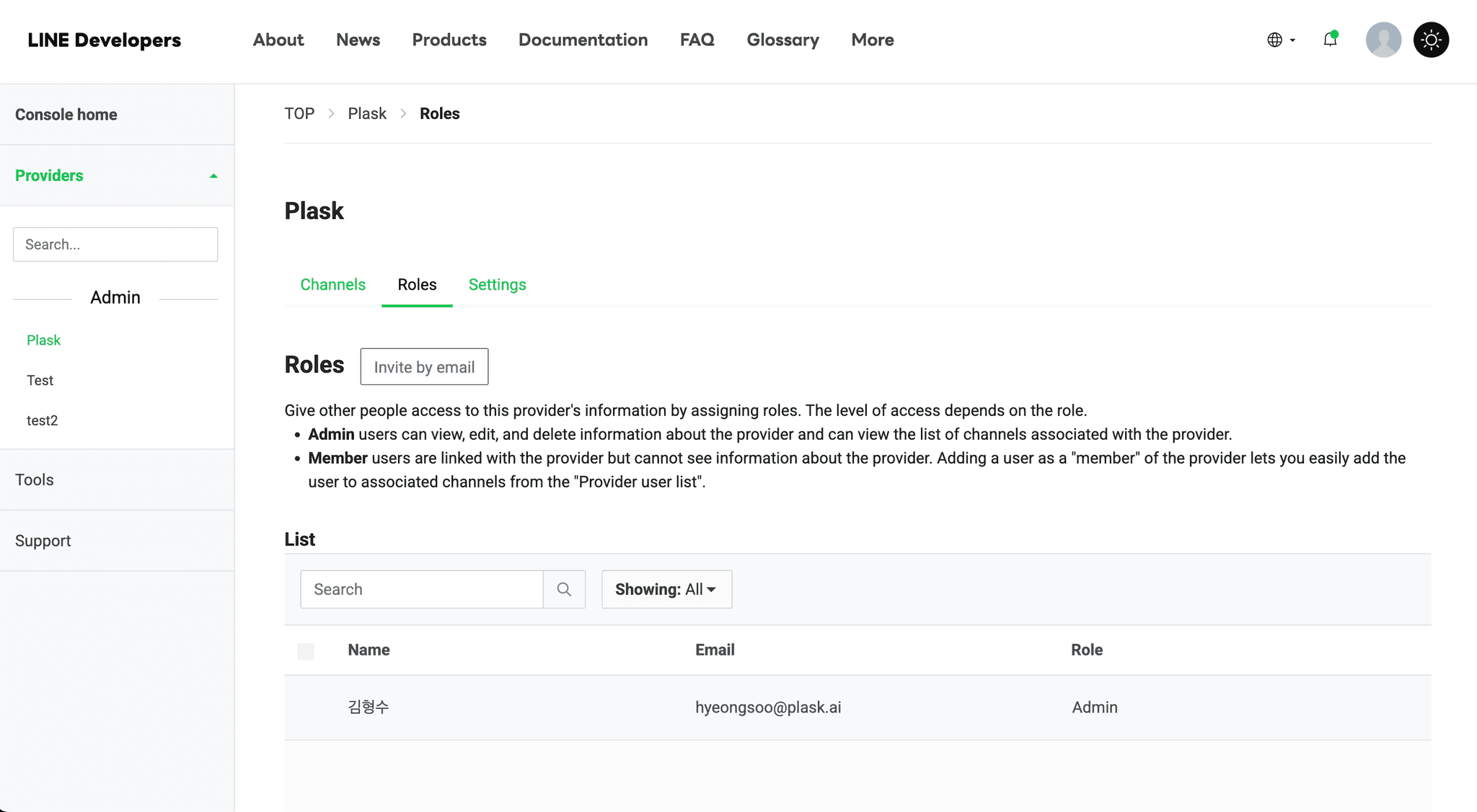The width and height of the screenshot is (1477, 812).
Task: Click the Invite by email button
Action: point(424,367)
